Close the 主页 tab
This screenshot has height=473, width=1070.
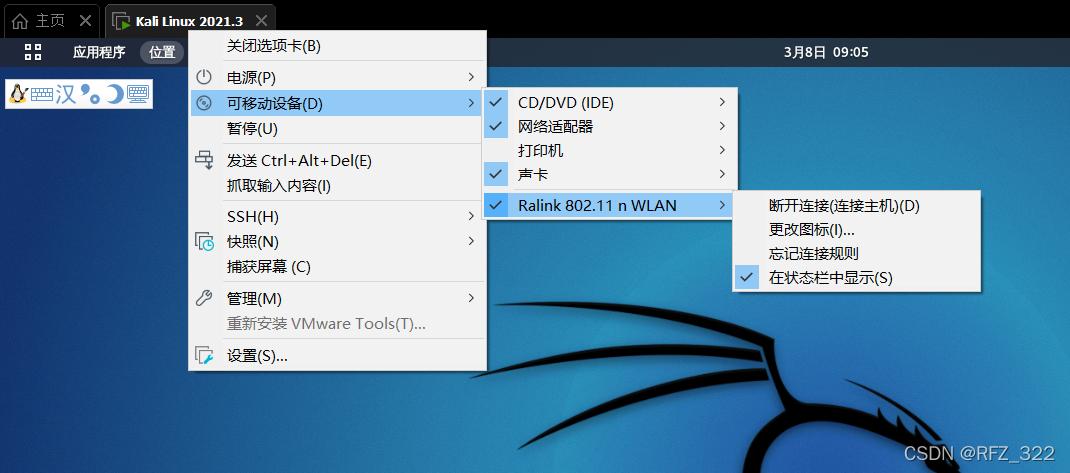click(85, 21)
